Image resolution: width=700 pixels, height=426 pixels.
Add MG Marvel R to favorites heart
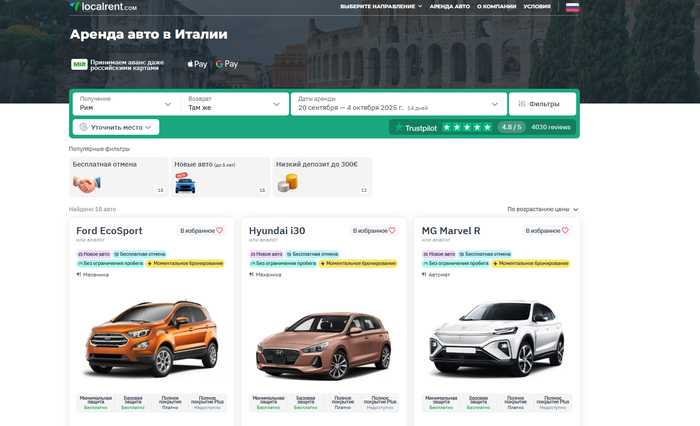pyautogui.click(x=565, y=230)
